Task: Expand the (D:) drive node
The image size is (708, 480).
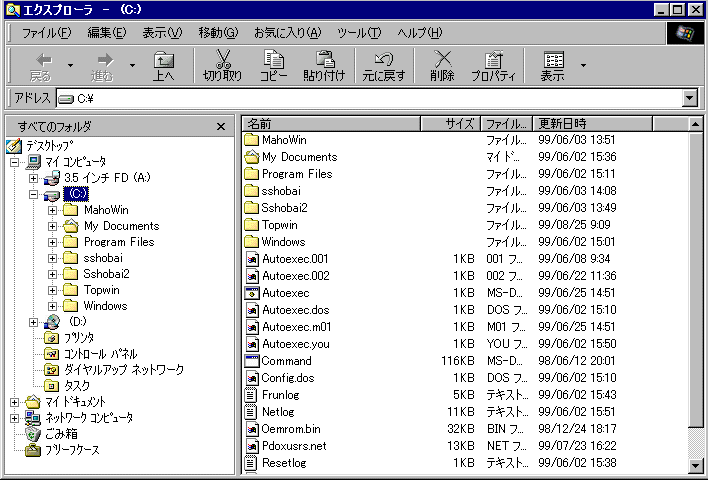Action: pyautogui.click(x=33, y=322)
